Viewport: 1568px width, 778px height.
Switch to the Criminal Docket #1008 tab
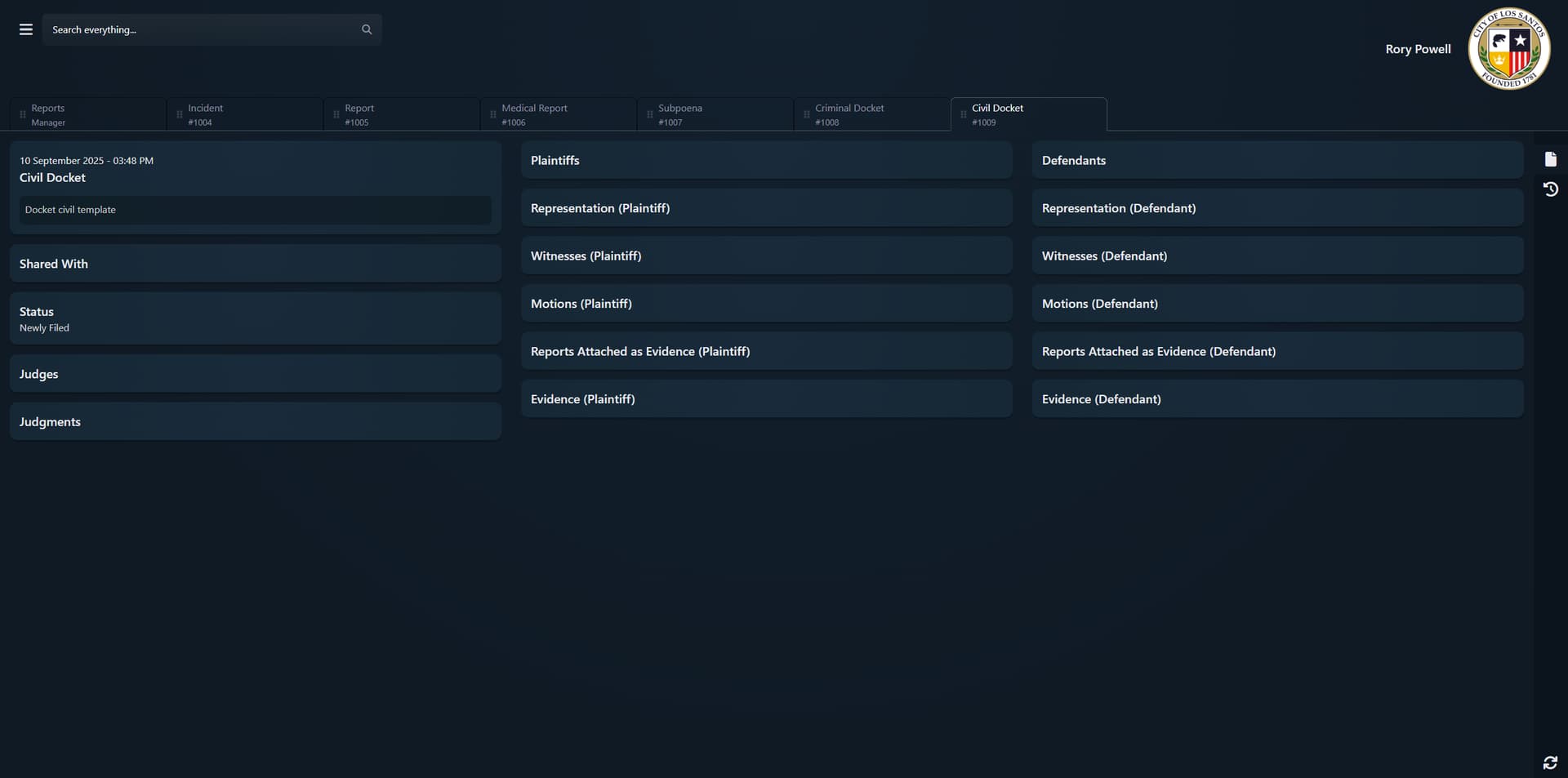click(871, 114)
